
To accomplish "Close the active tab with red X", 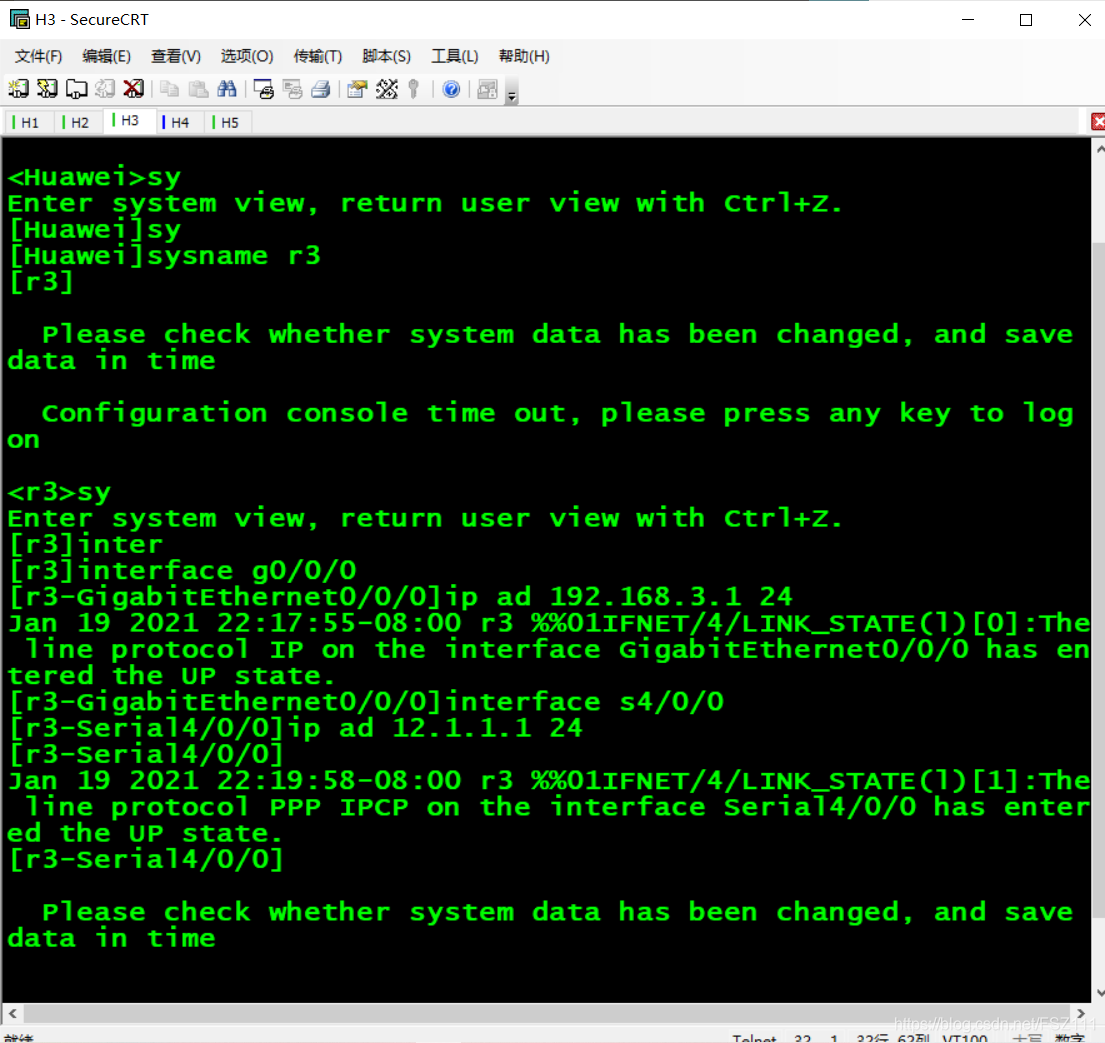I will (x=1098, y=122).
